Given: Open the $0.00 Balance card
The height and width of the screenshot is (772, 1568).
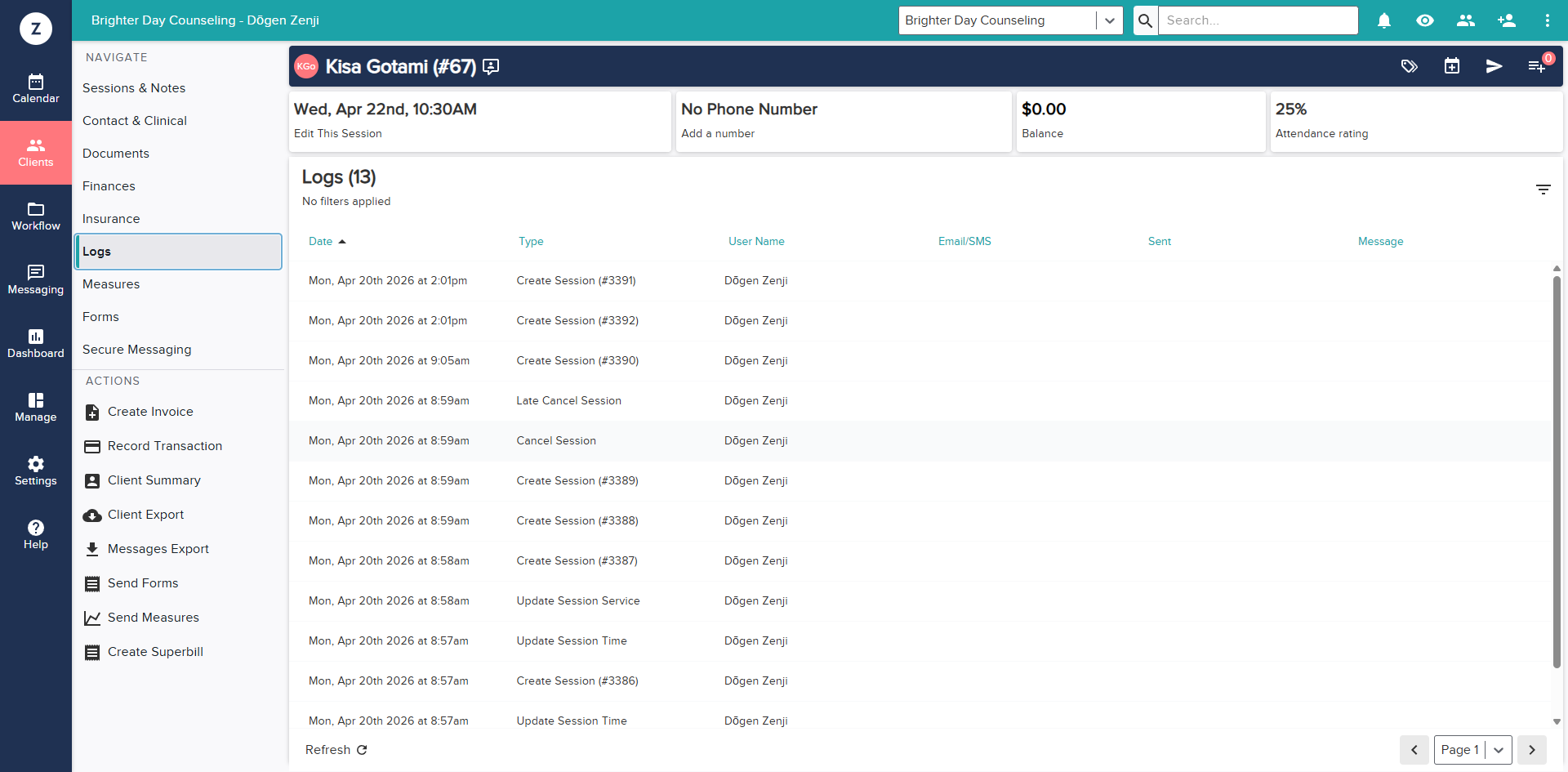Looking at the screenshot, I should [x=1141, y=122].
